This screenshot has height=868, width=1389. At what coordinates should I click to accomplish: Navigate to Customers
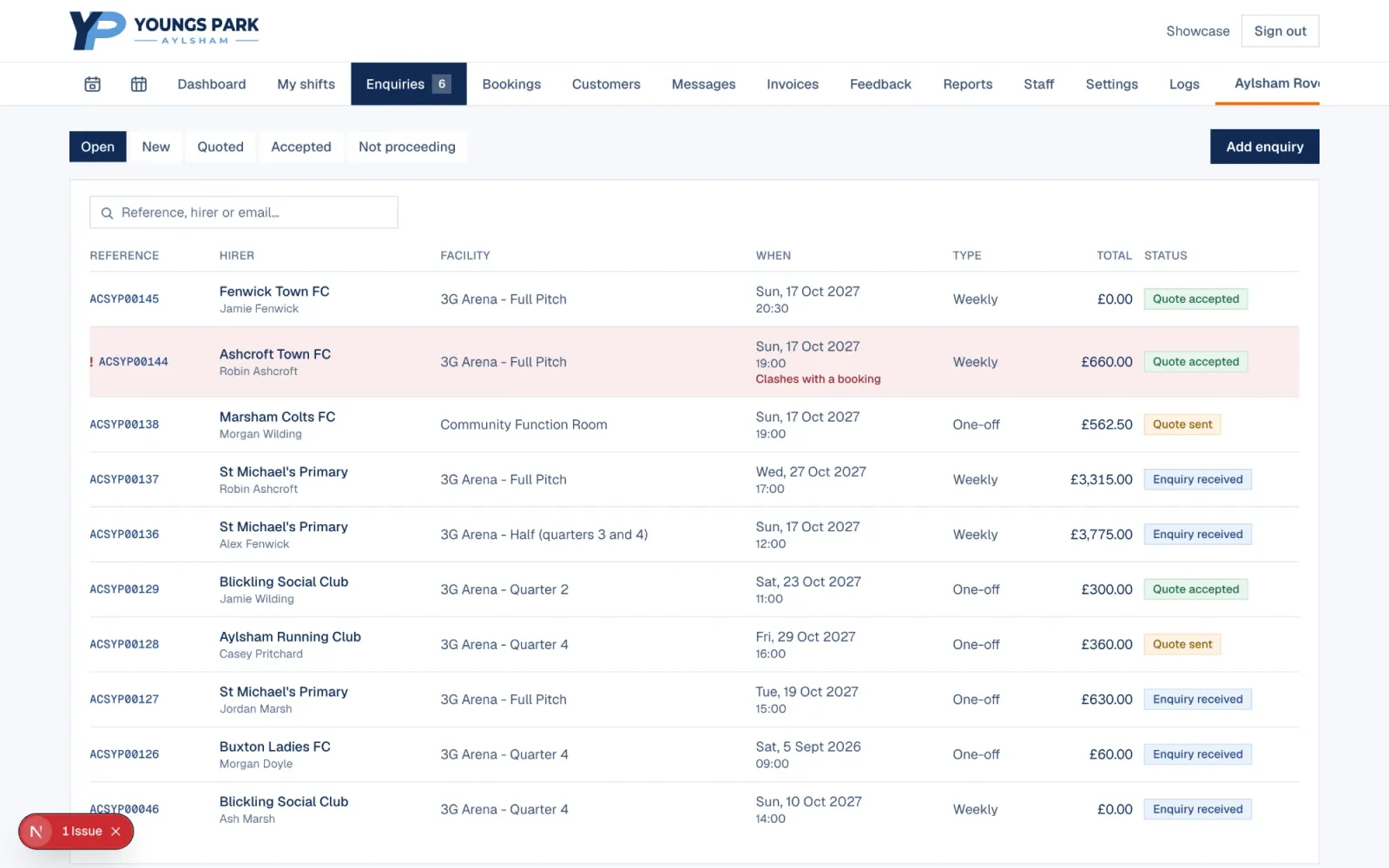(606, 84)
